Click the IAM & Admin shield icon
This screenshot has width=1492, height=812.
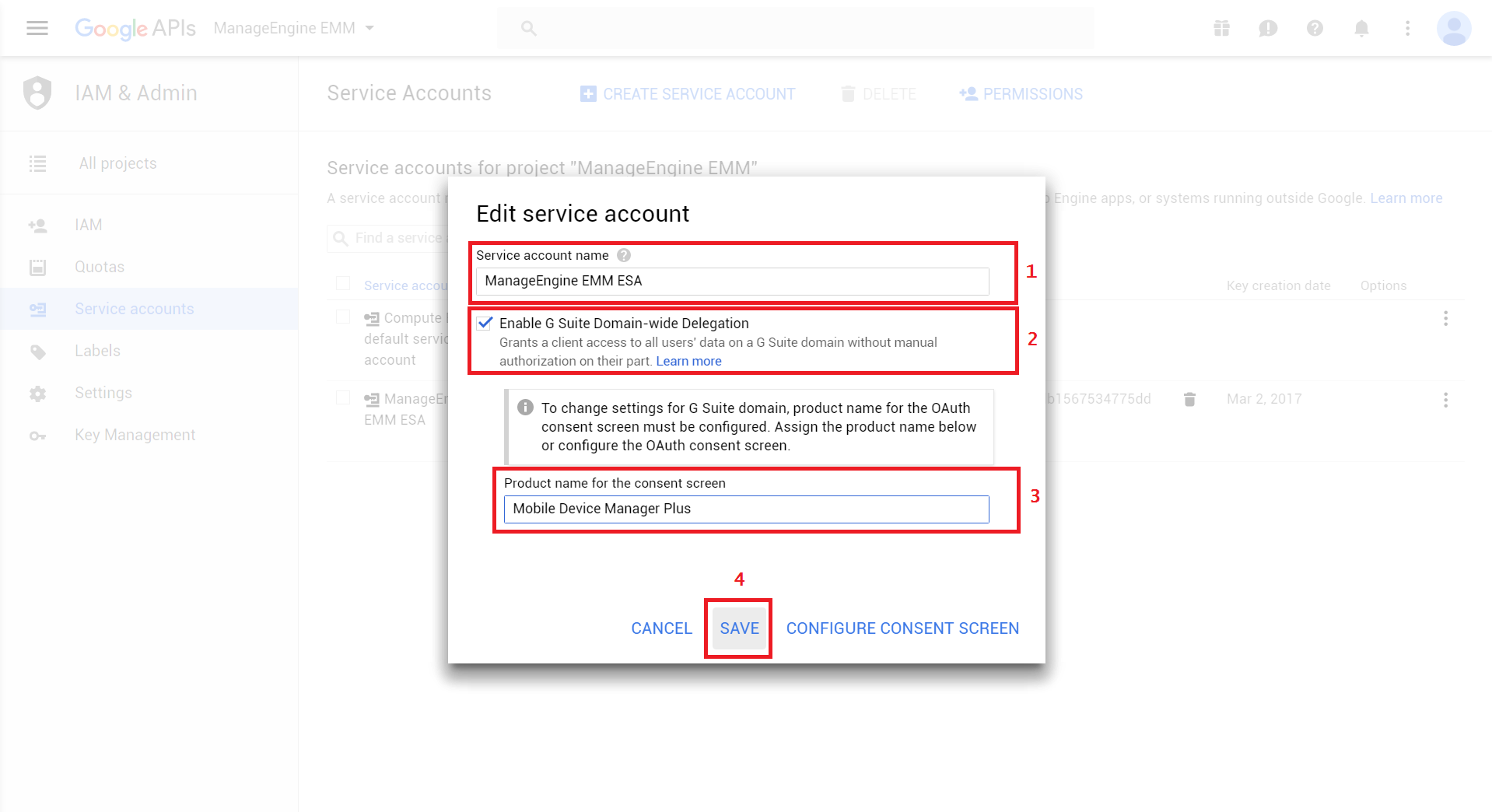37,93
